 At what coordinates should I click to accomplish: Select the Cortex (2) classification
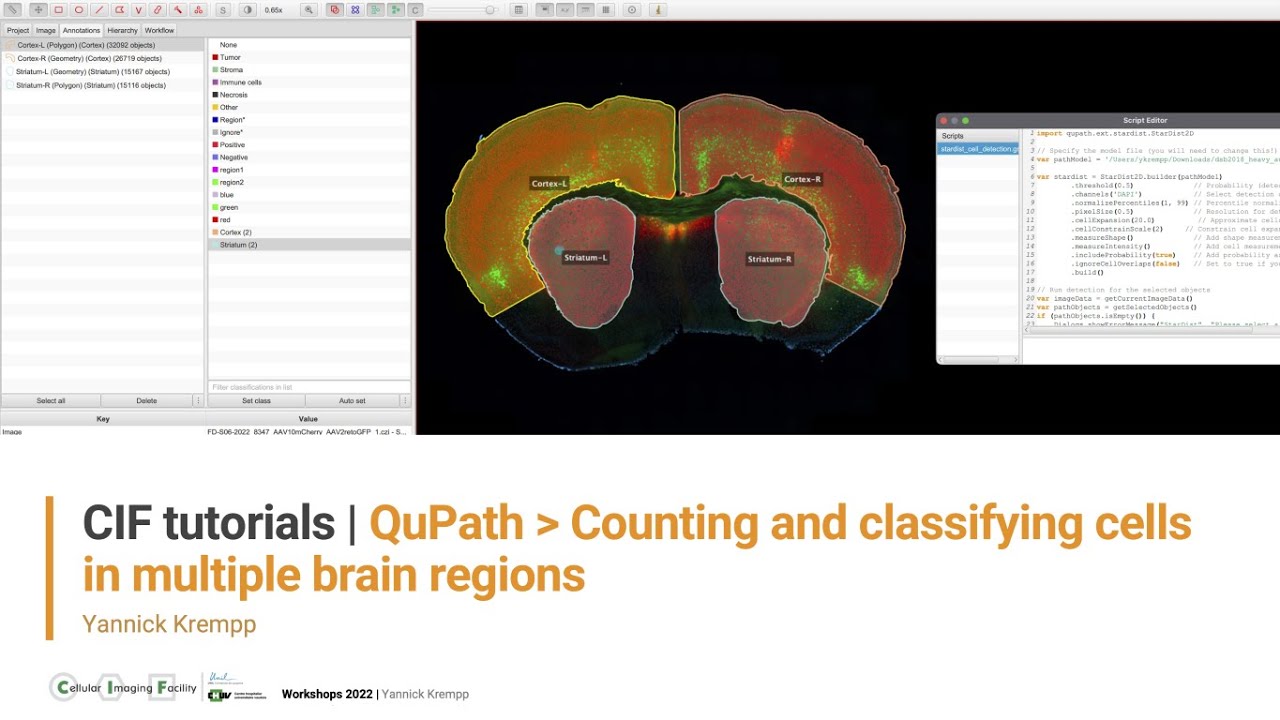pyautogui.click(x=309, y=232)
